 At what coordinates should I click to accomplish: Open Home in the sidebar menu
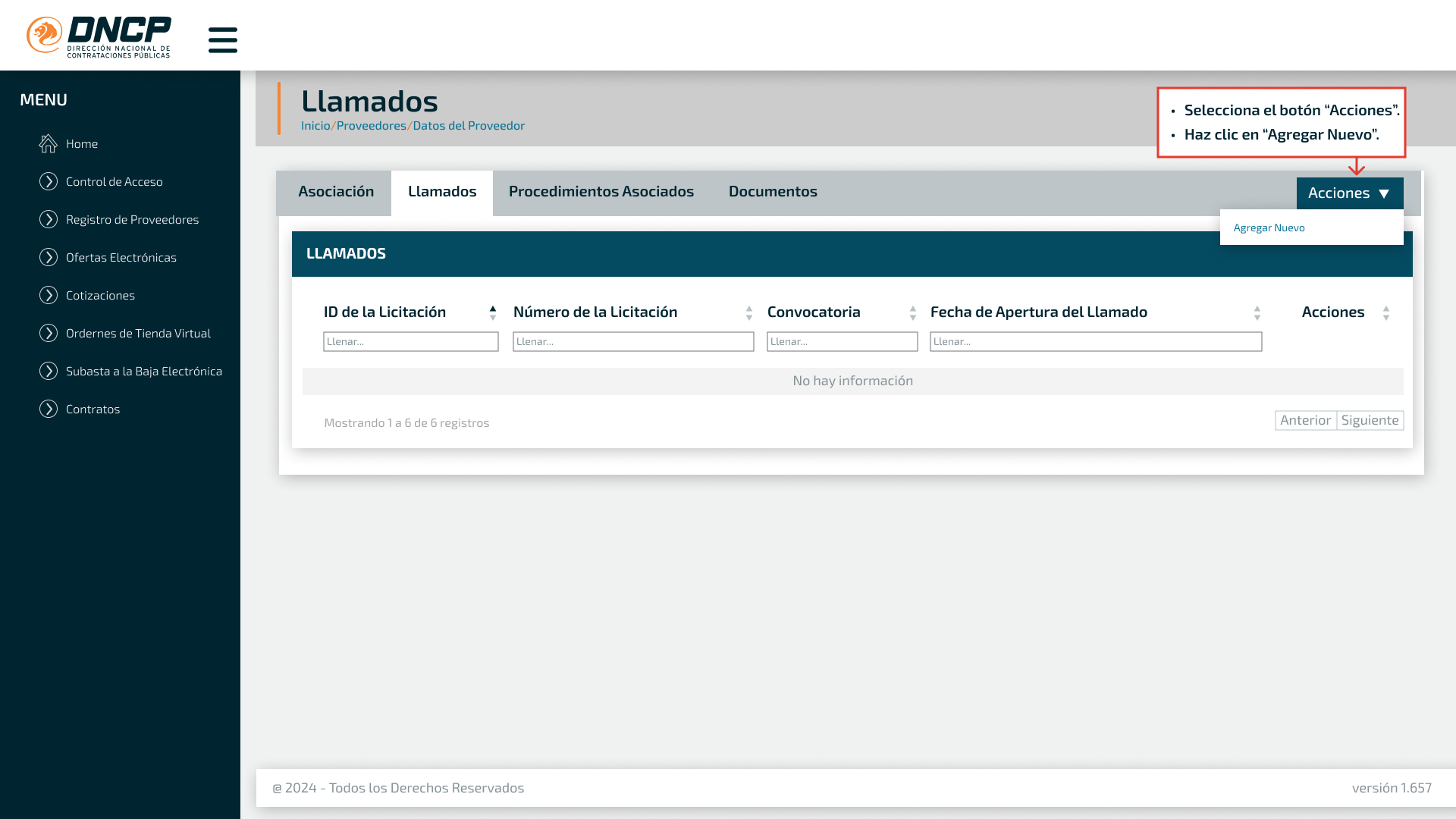pyautogui.click(x=82, y=143)
